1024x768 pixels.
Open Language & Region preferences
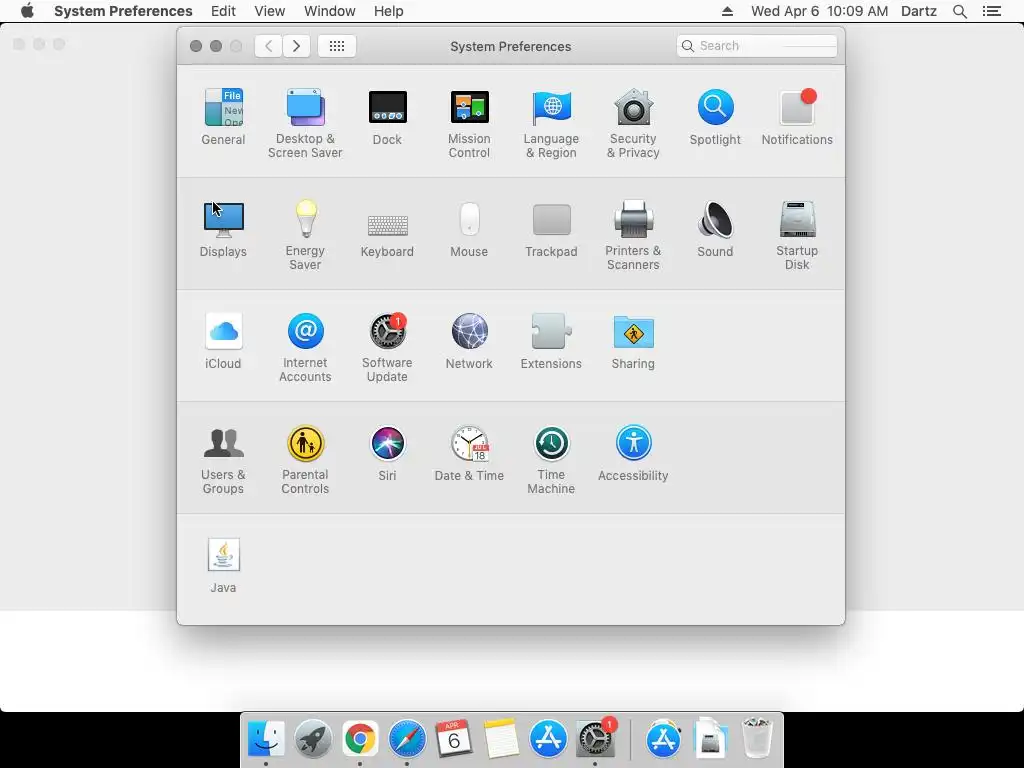tap(551, 124)
